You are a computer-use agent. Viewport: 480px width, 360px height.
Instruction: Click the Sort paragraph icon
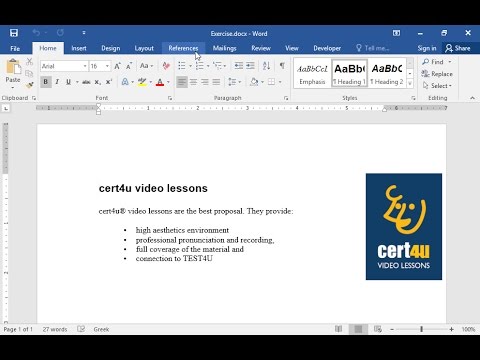(266, 66)
